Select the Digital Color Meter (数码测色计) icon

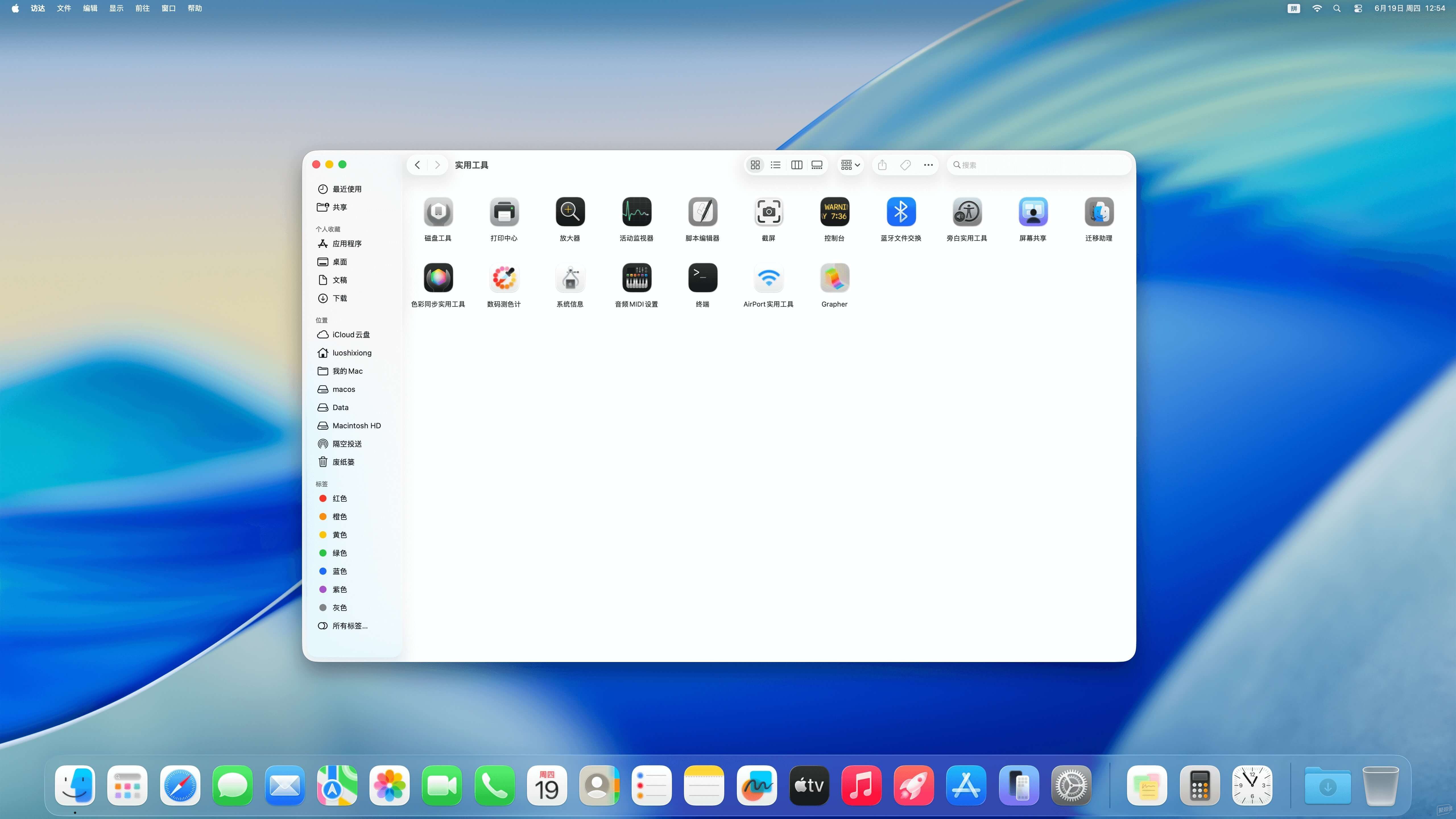(504, 278)
